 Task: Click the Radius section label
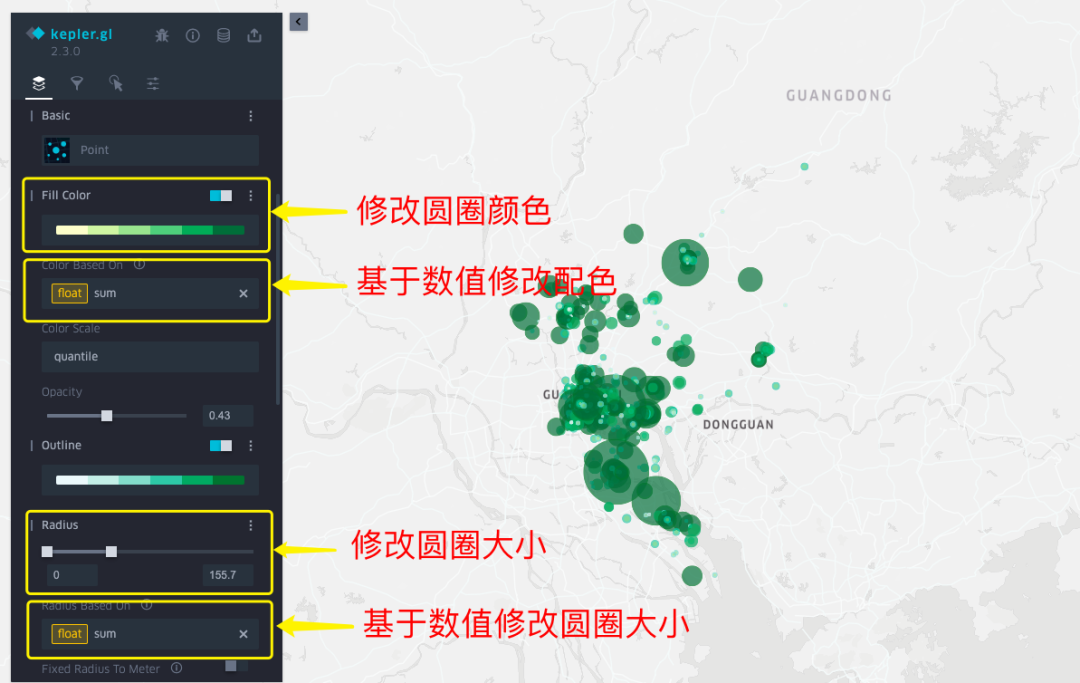click(x=60, y=525)
